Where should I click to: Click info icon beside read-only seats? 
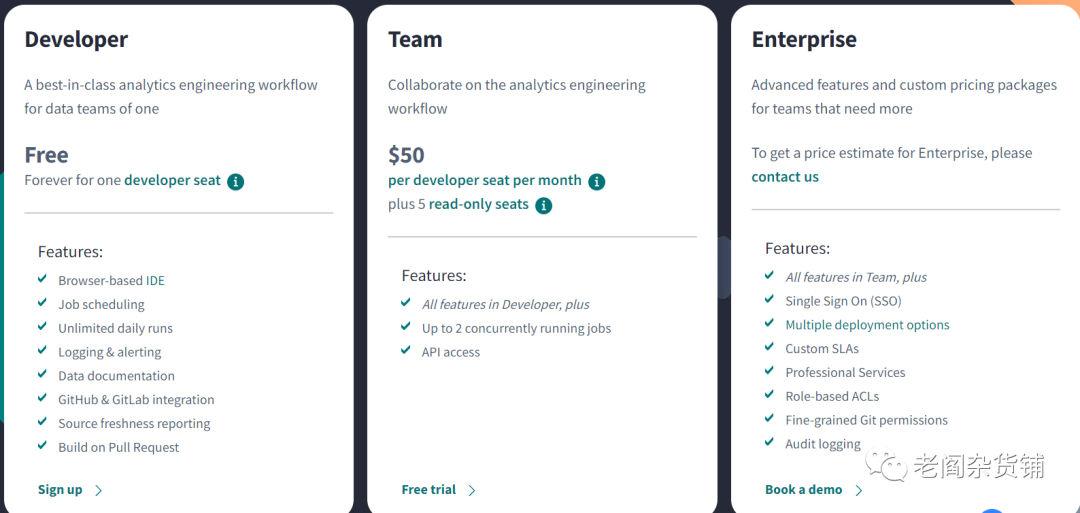[x=544, y=205]
